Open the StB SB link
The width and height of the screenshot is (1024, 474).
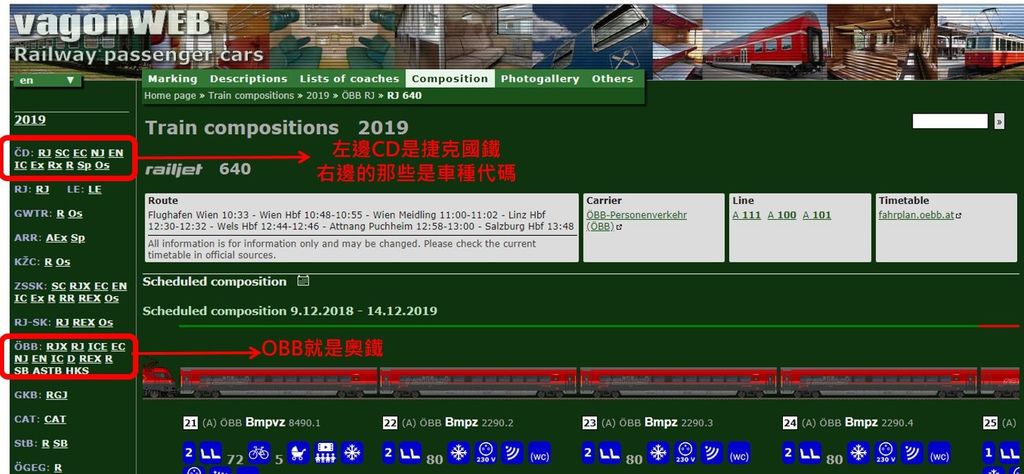60,443
